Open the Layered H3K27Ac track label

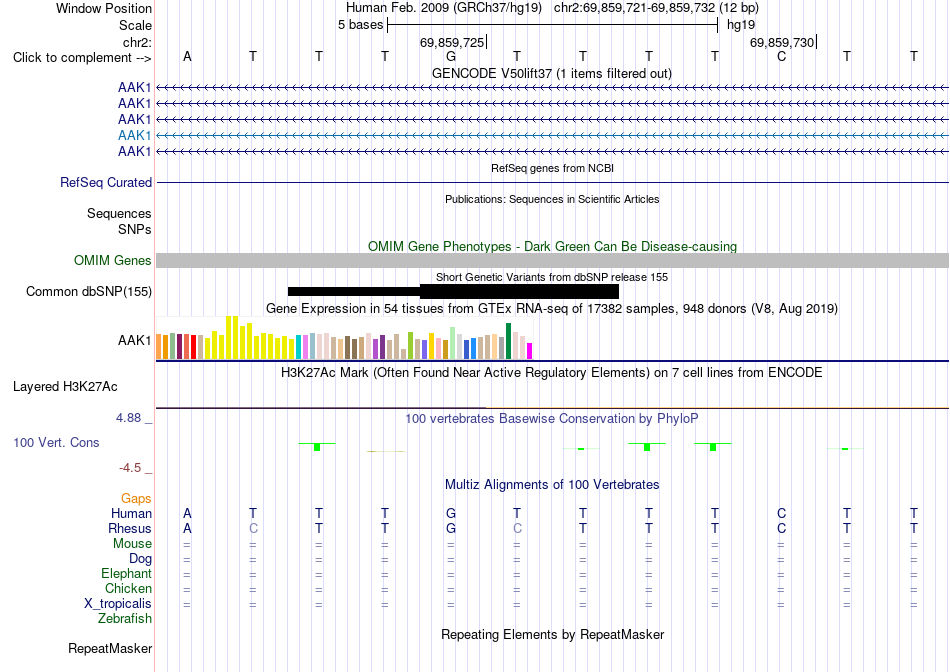tap(65, 387)
